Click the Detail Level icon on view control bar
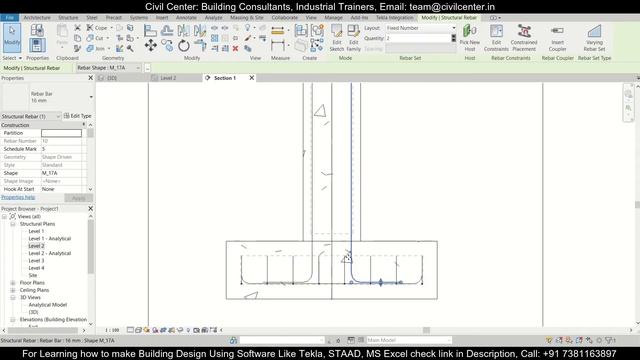Image resolution: width=640 pixels, height=360 pixels. click(130, 330)
